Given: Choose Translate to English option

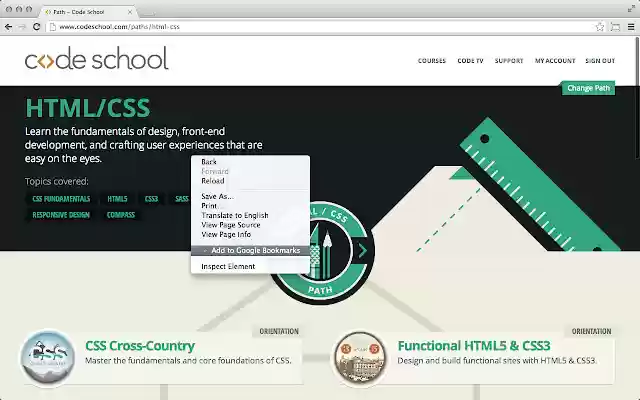Looking at the screenshot, I should click(235, 215).
